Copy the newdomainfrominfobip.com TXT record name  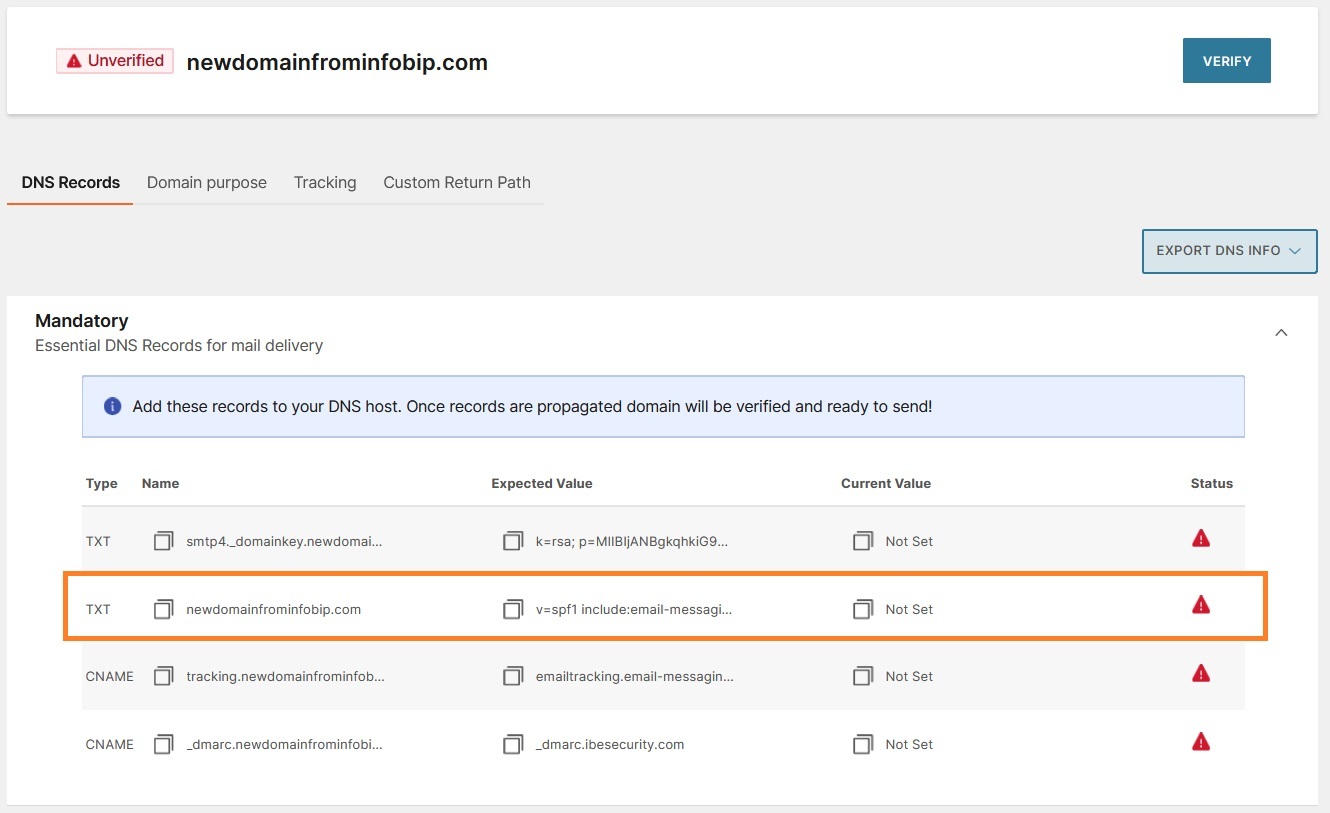[x=163, y=609]
